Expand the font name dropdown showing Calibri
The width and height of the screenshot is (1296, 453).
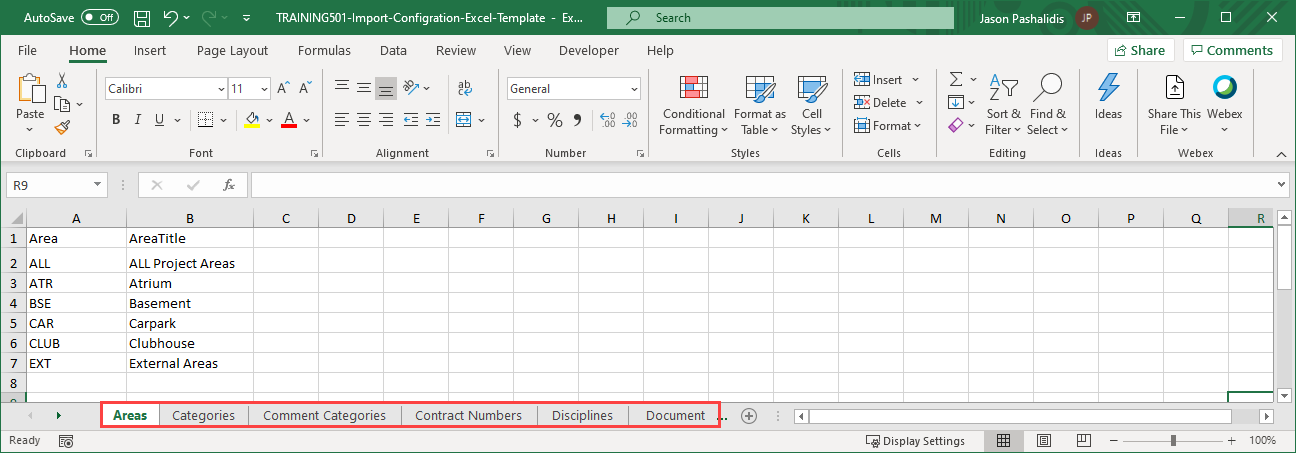pos(221,89)
